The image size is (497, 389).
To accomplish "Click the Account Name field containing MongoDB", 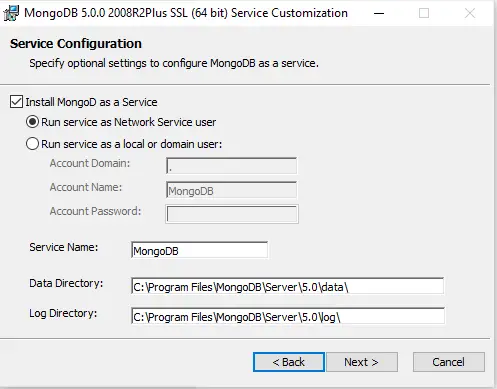I will click(231, 190).
